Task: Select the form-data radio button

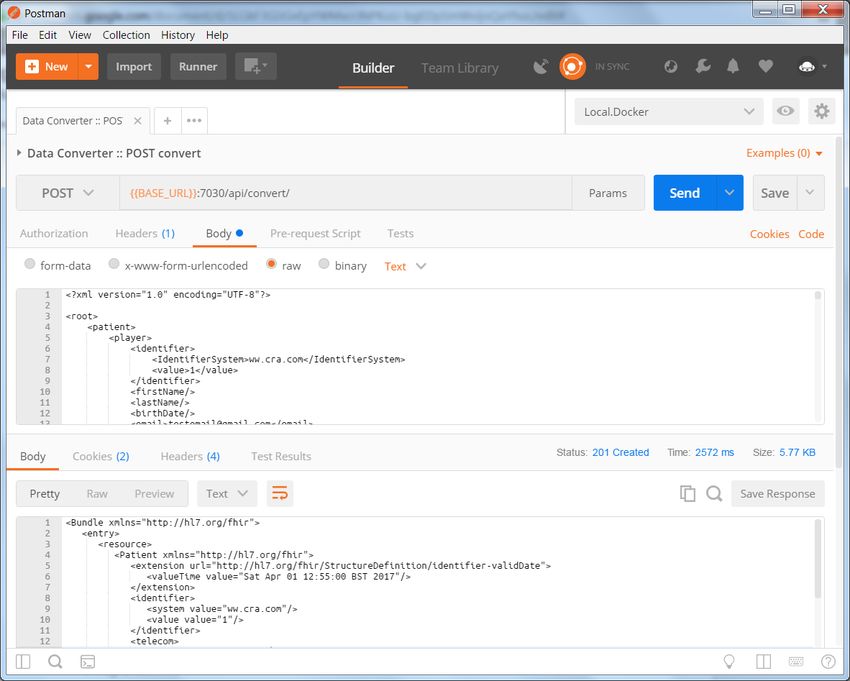Action: pyautogui.click(x=30, y=264)
